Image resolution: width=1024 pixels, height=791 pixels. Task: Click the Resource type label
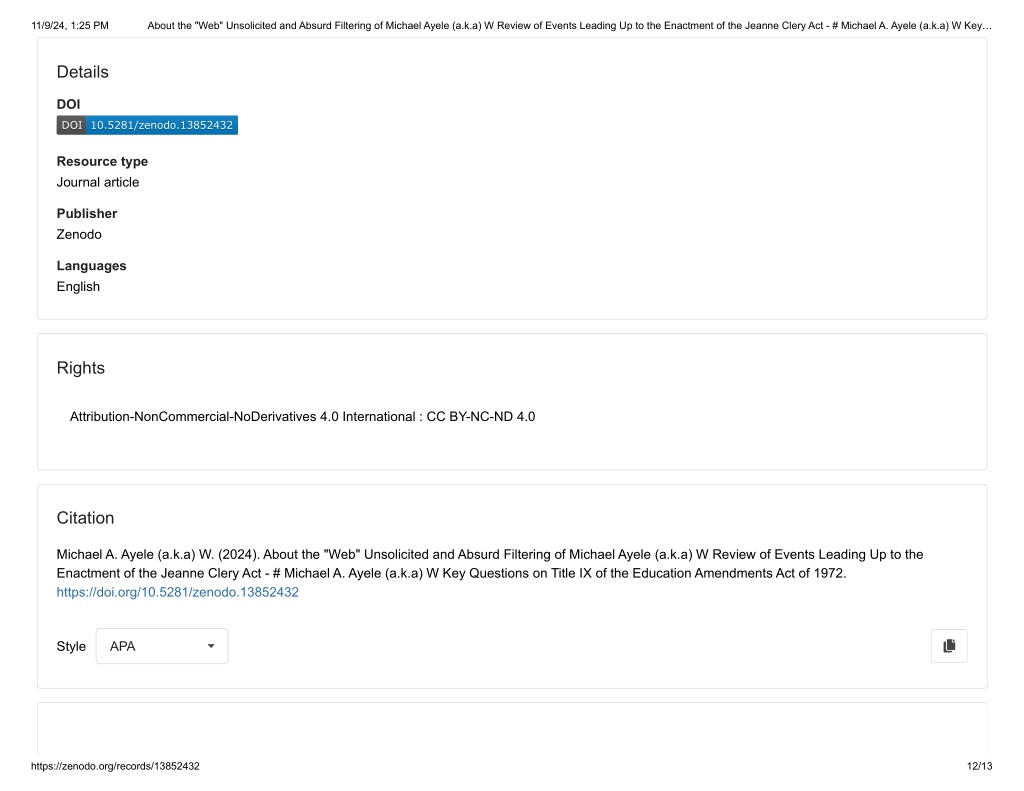(x=103, y=161)
